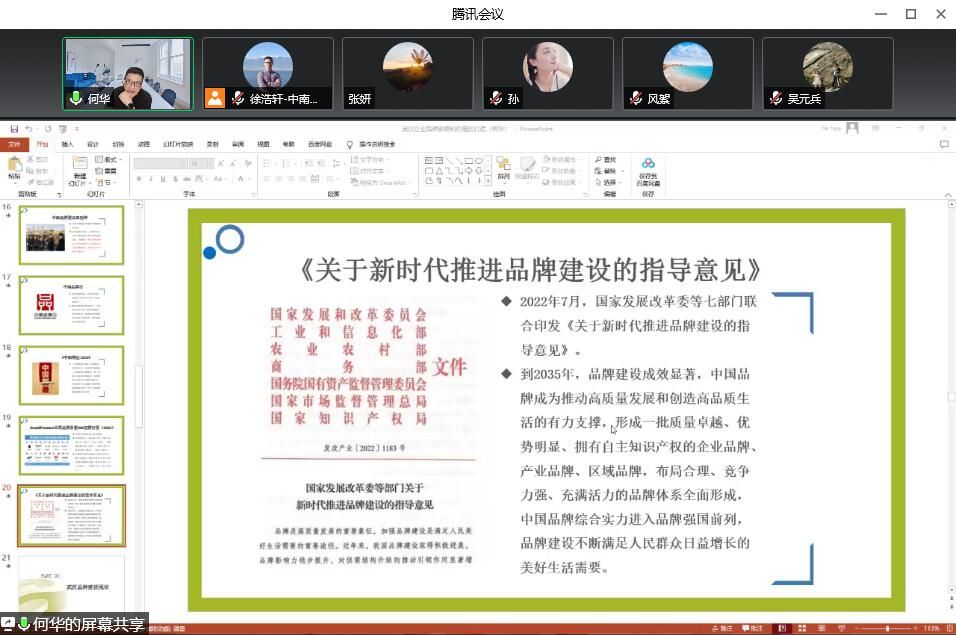Viewport: 956px width, 635px height.
Task: Click fit slide to window icon
Action: point(948,628)
